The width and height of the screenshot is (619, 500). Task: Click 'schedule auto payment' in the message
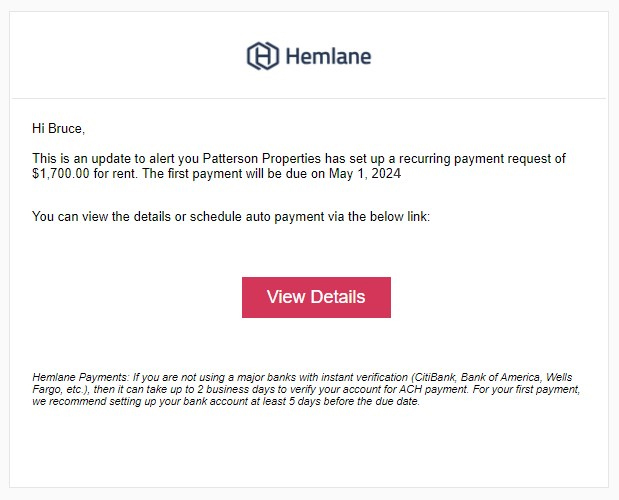pos(257,217)
